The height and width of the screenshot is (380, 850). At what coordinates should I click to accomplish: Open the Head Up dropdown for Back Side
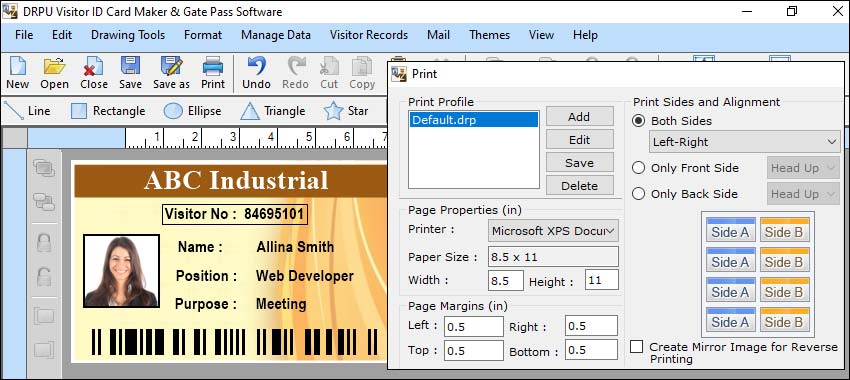(803, 194)
